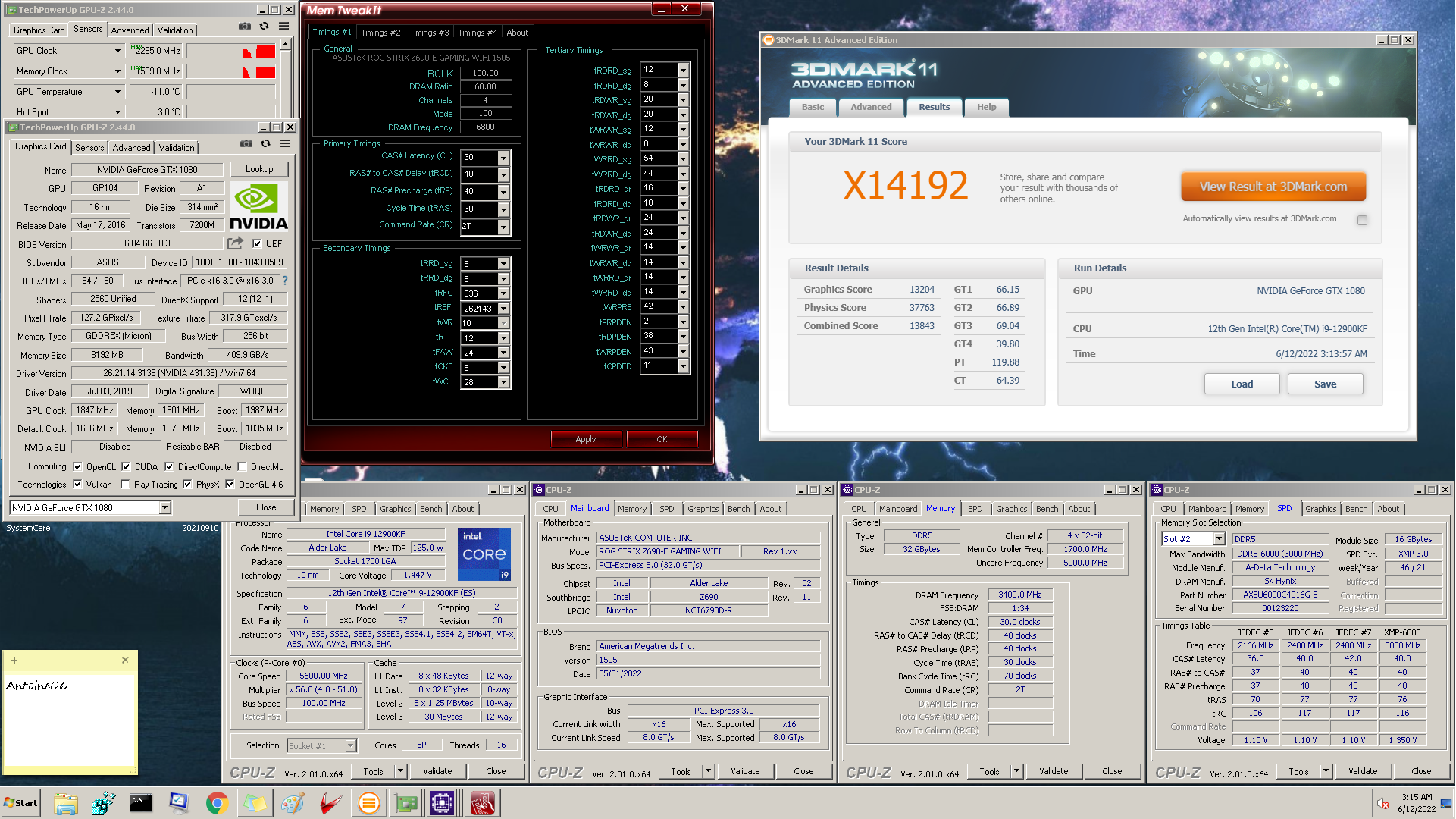This screenshot has width=1456, height=819.
Task: Click the refresh icon in the GPU-Z Graphics Card window
Action: pos(265,144)
